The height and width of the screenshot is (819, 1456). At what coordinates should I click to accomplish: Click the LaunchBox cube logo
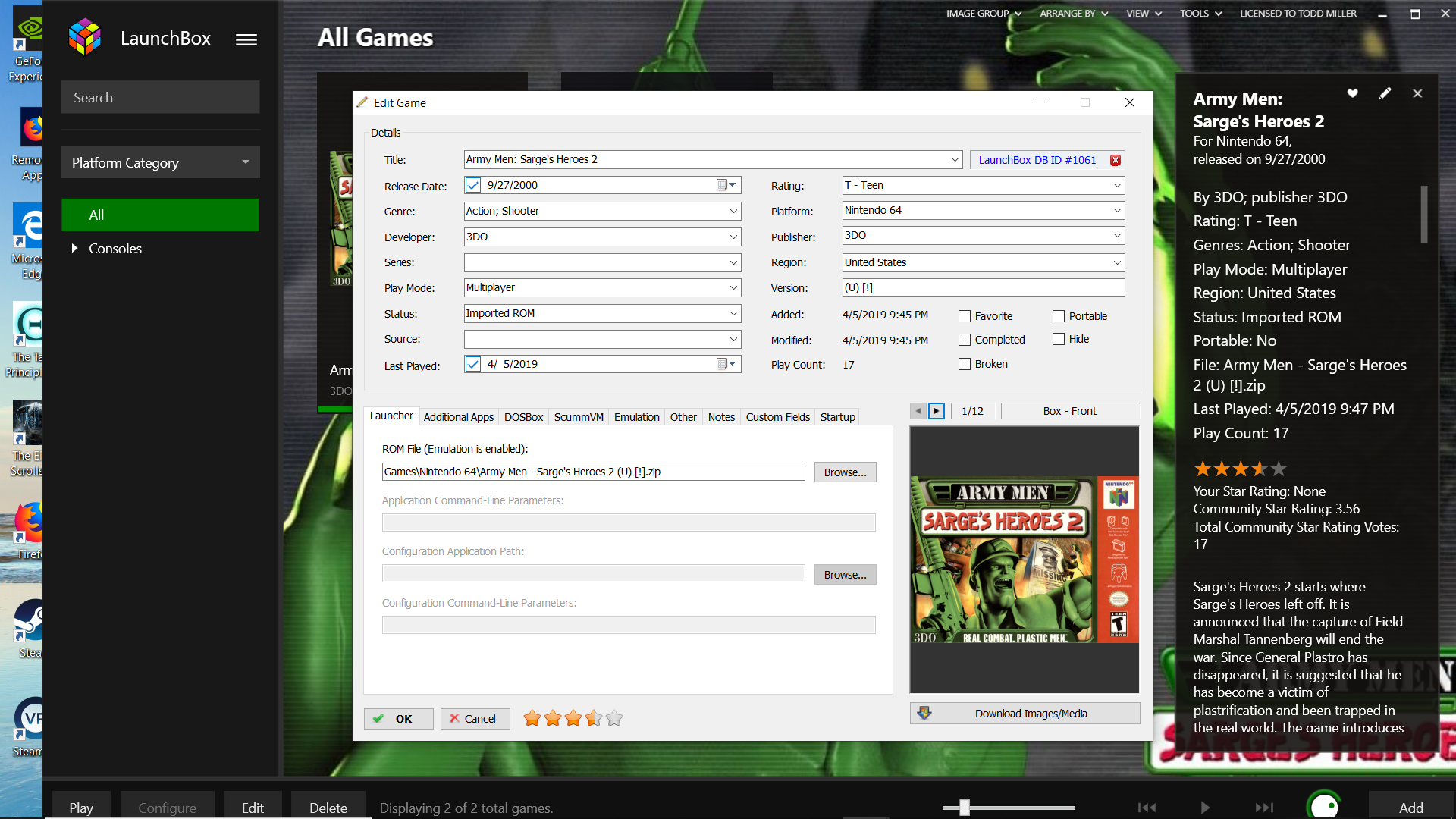tap(84, 37)
